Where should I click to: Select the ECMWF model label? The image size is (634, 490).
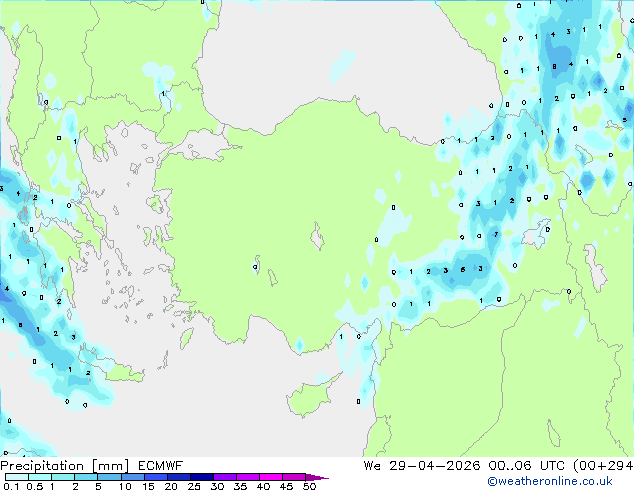pyautogui.click(x=161, y=466)
